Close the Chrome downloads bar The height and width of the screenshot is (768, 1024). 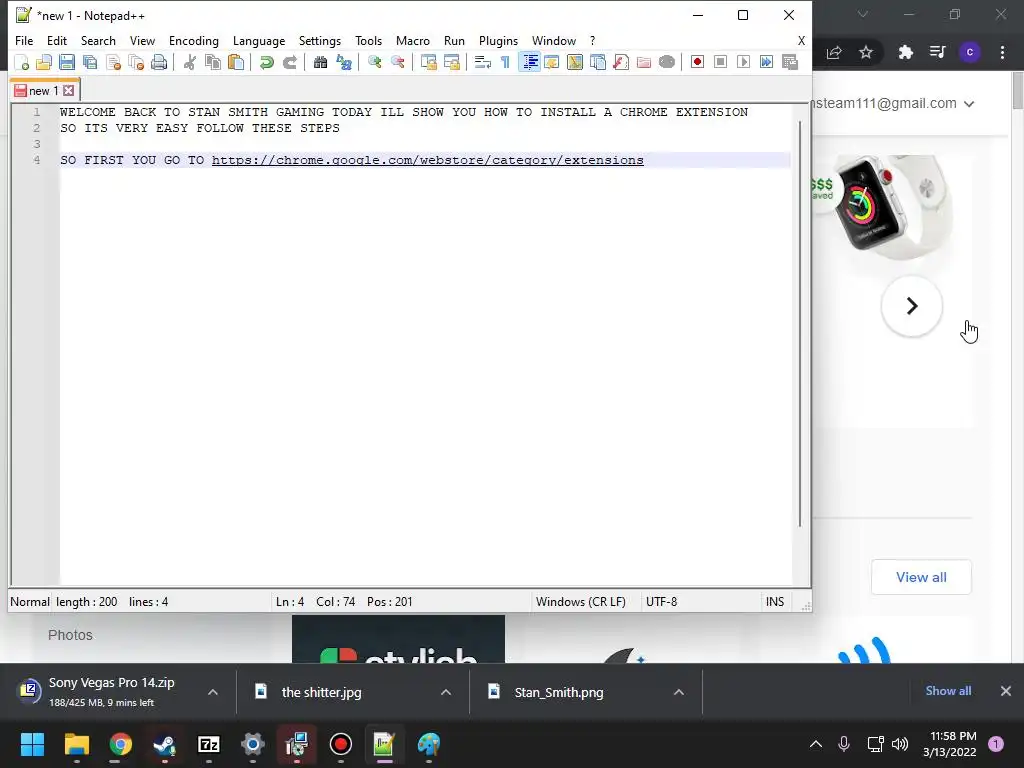(1006, 691)
